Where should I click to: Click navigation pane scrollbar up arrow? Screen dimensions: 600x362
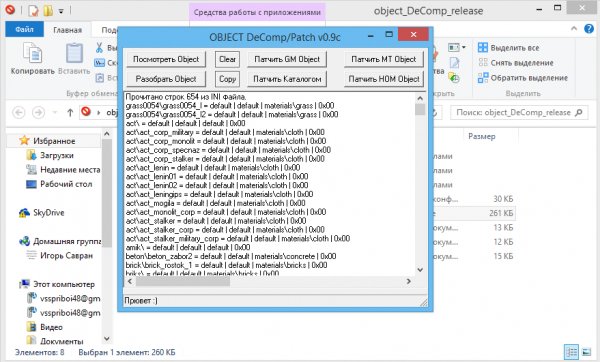[107, 134]
